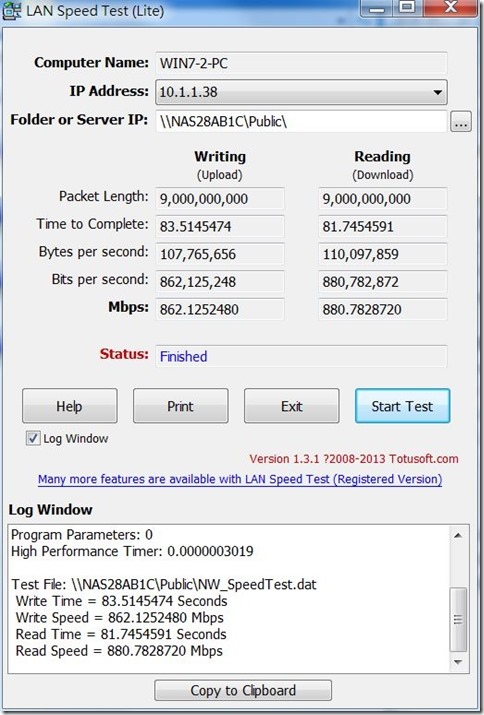Click the Write Speed line in log
Screen dimensions: 484x715
pyautogui.click(x=120, y=618)
